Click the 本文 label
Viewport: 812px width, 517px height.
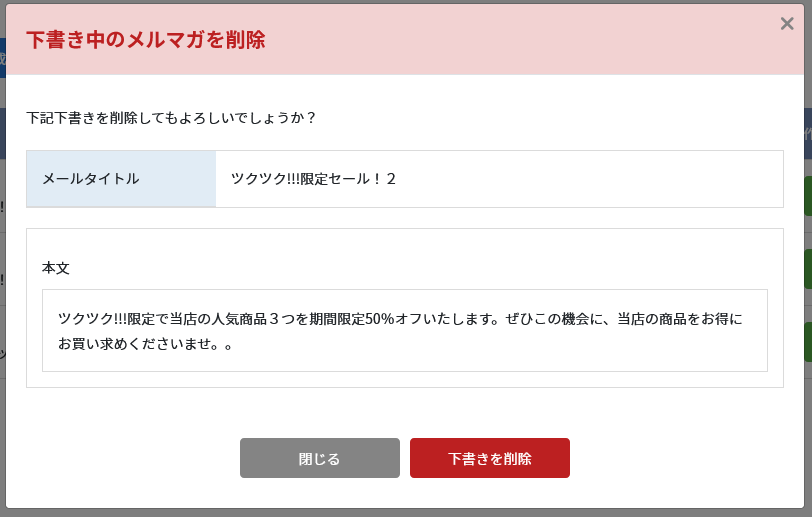pos(55,268)
